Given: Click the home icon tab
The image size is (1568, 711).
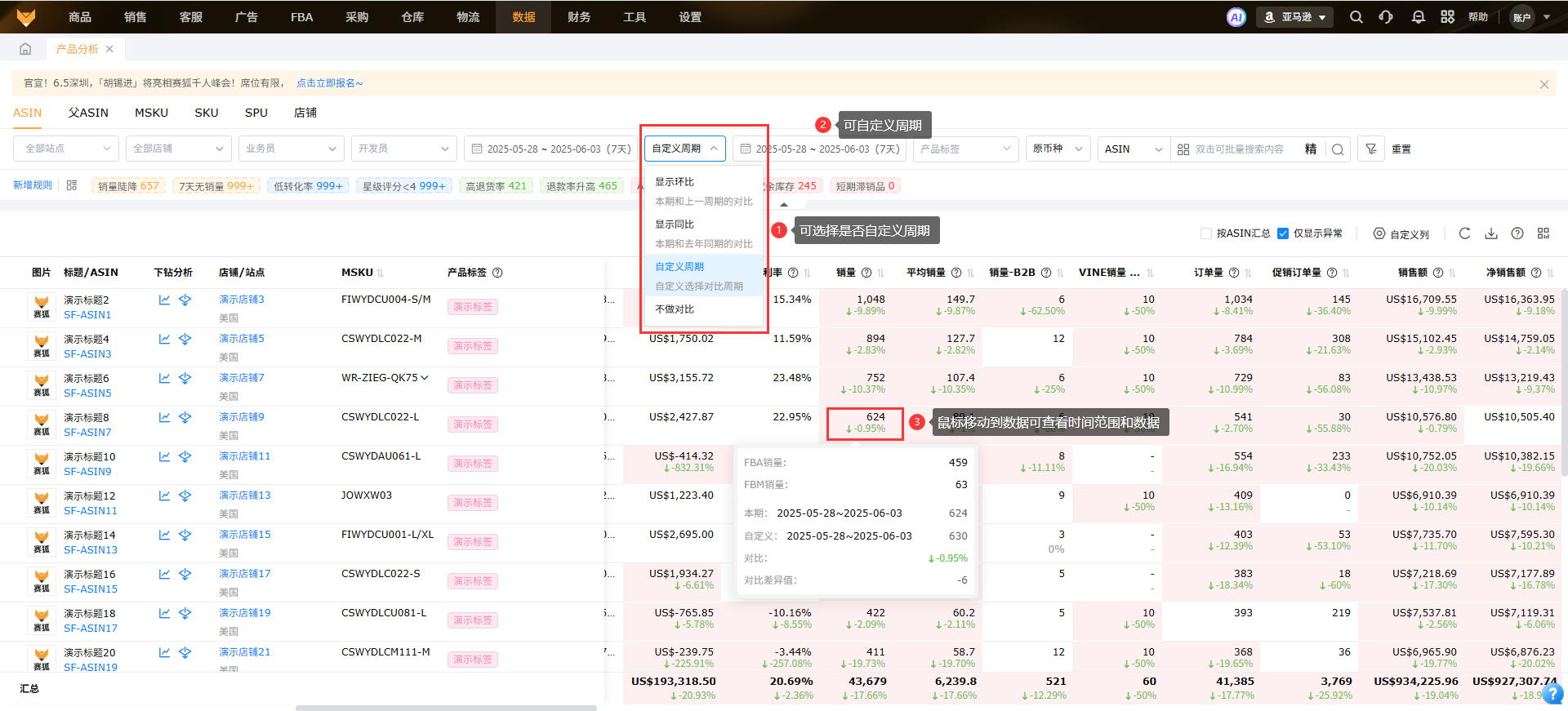Looking at the screenshot, I should point(25,49).
